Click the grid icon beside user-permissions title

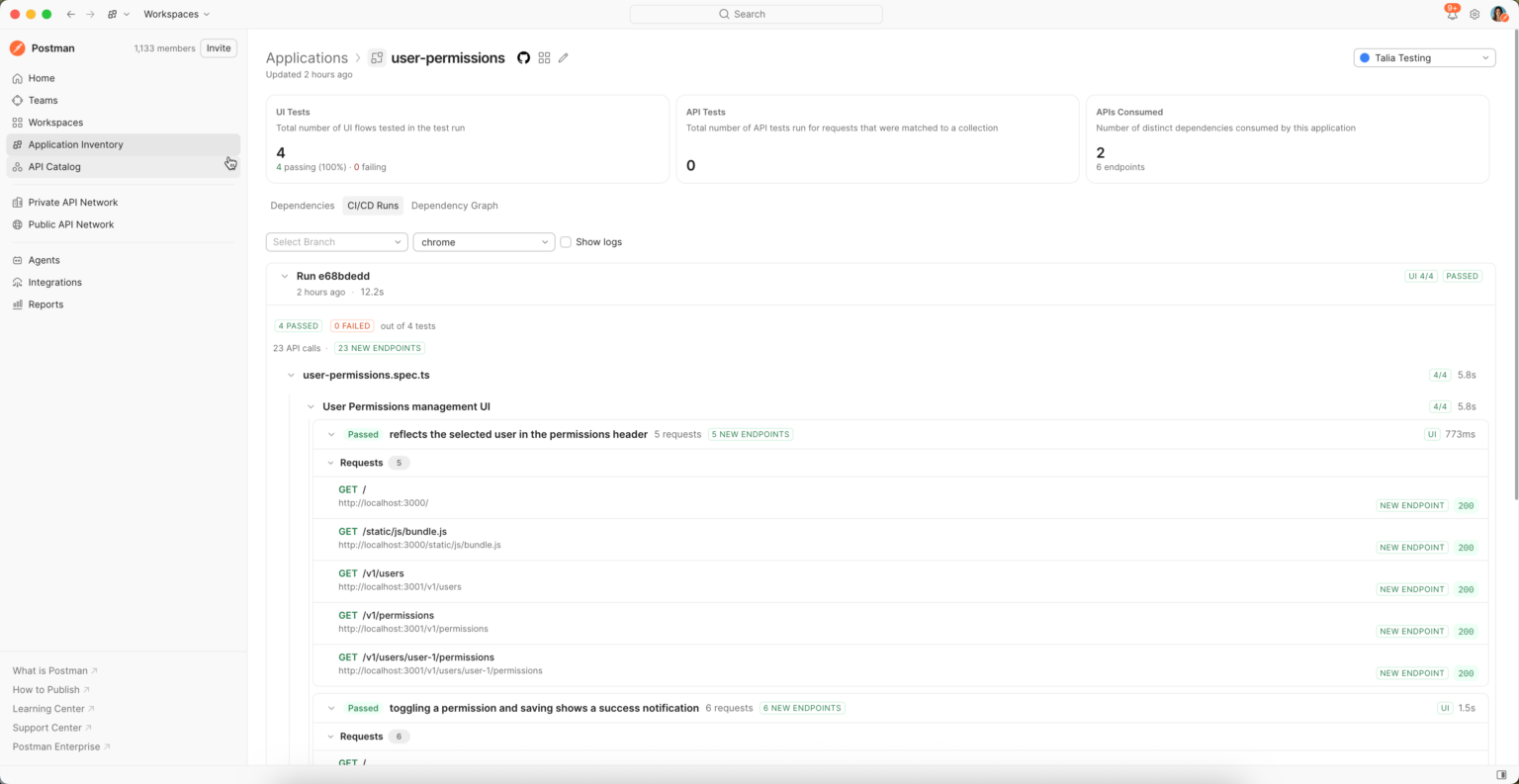click(x=544, y=58)
